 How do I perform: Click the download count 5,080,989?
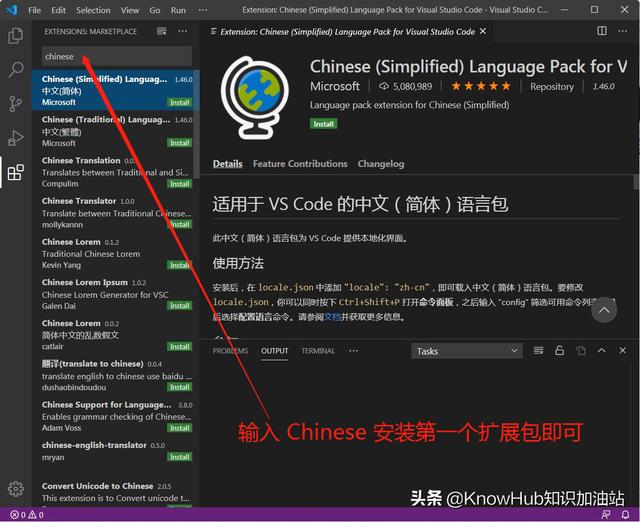[x=405, y=87]
